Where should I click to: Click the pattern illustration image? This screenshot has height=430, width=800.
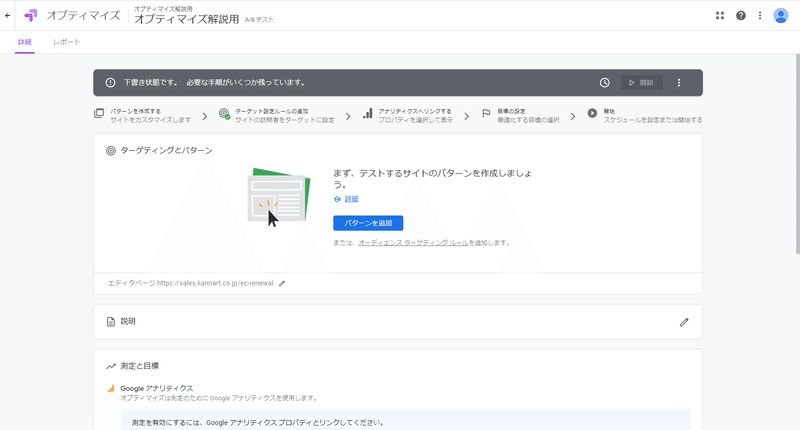[279, 198]
